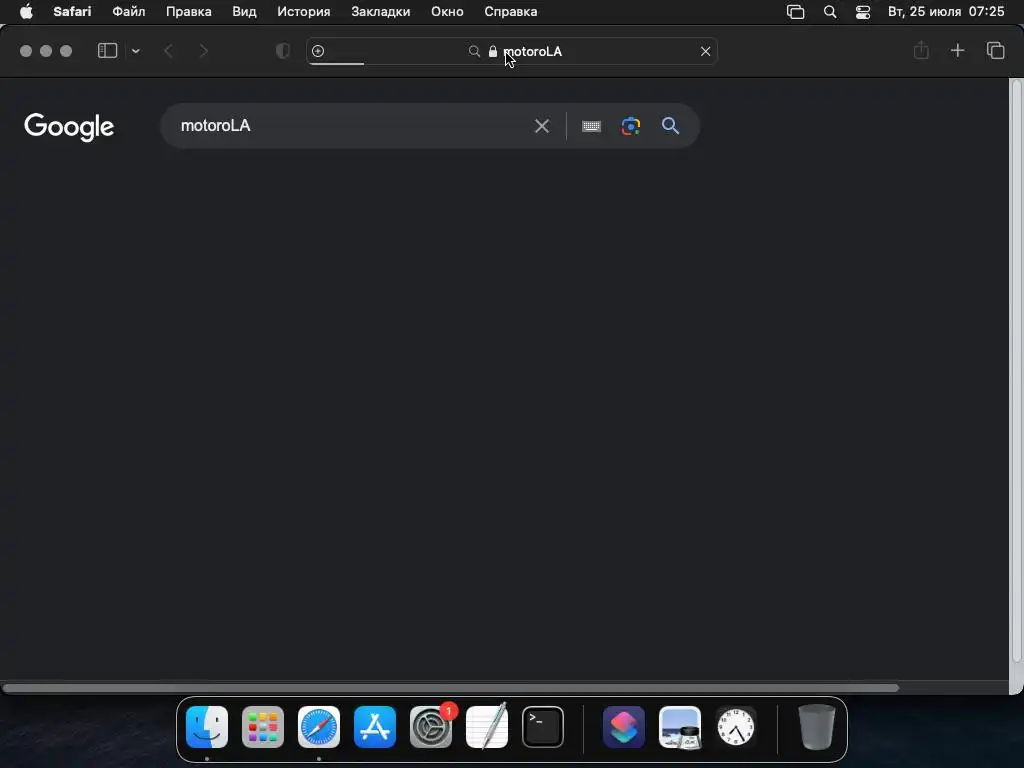
Task: Open the Закладки menu
Action: [381, 12]
